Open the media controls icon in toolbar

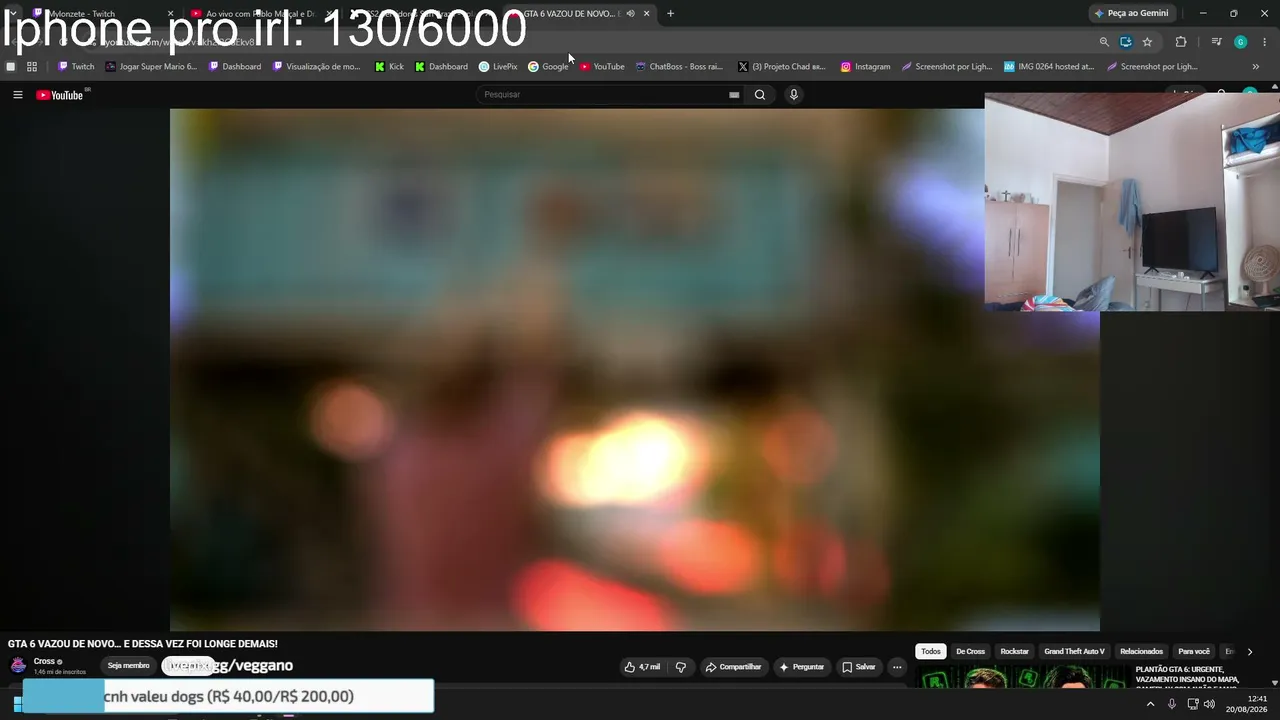pos(1216,42)
